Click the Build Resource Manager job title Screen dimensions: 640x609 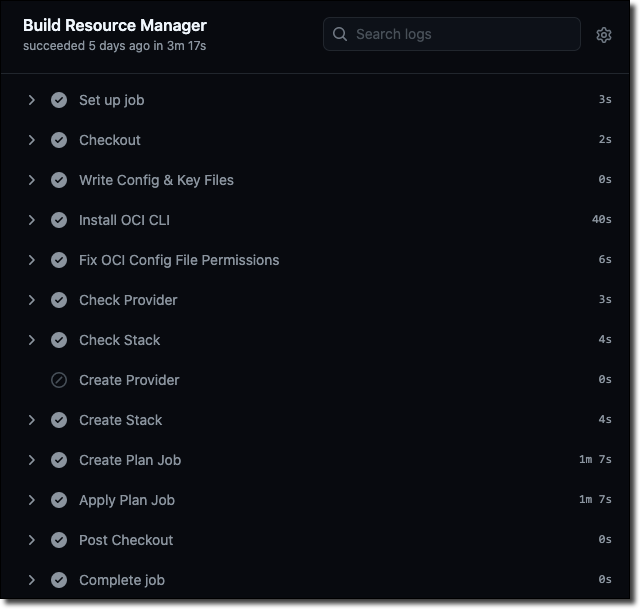pos(115,25)
